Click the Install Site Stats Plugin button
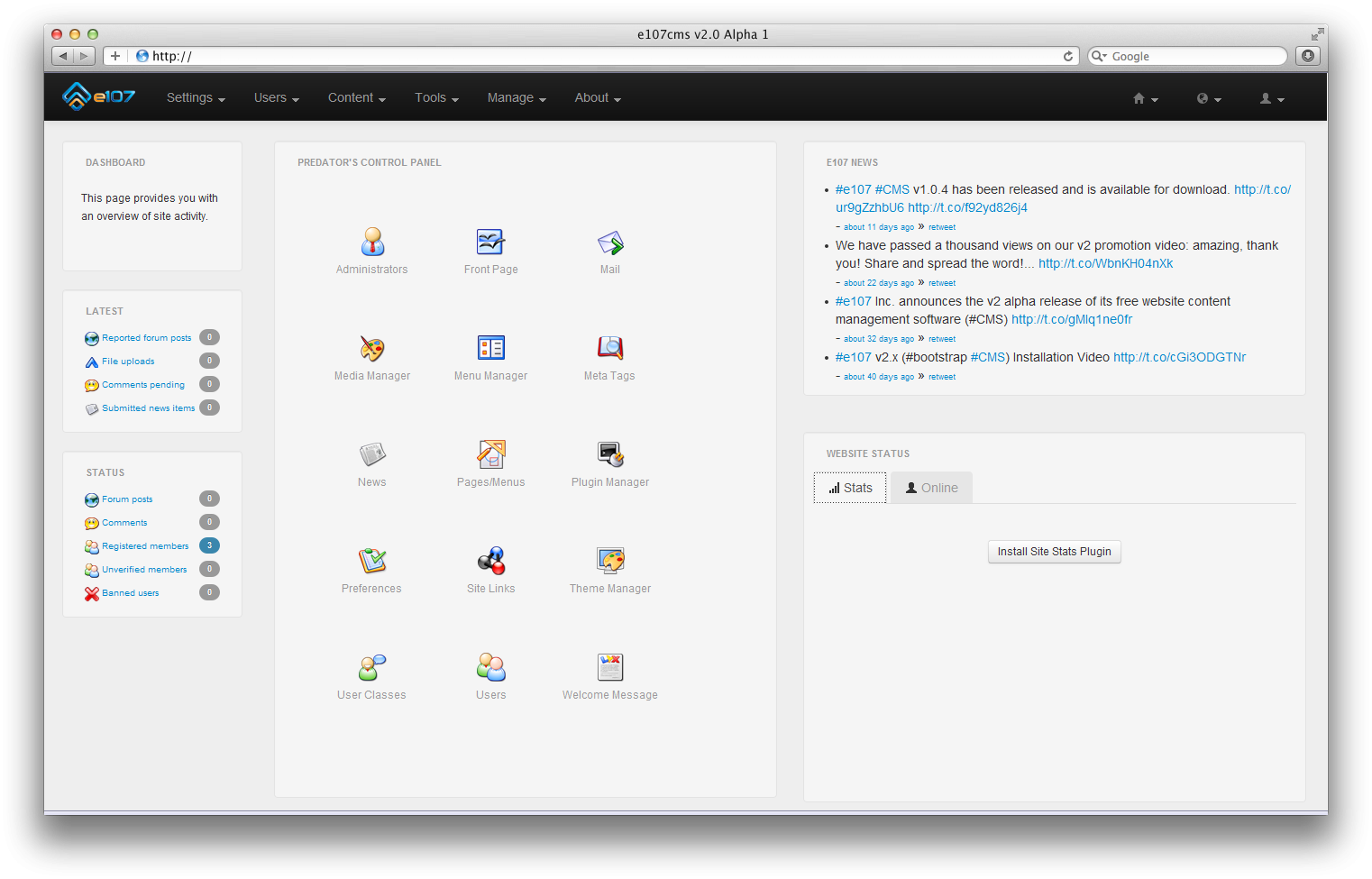Image resolution: width=1372 pixels, height=879 pixels. pyautogui.click(x=1054, y=552)
